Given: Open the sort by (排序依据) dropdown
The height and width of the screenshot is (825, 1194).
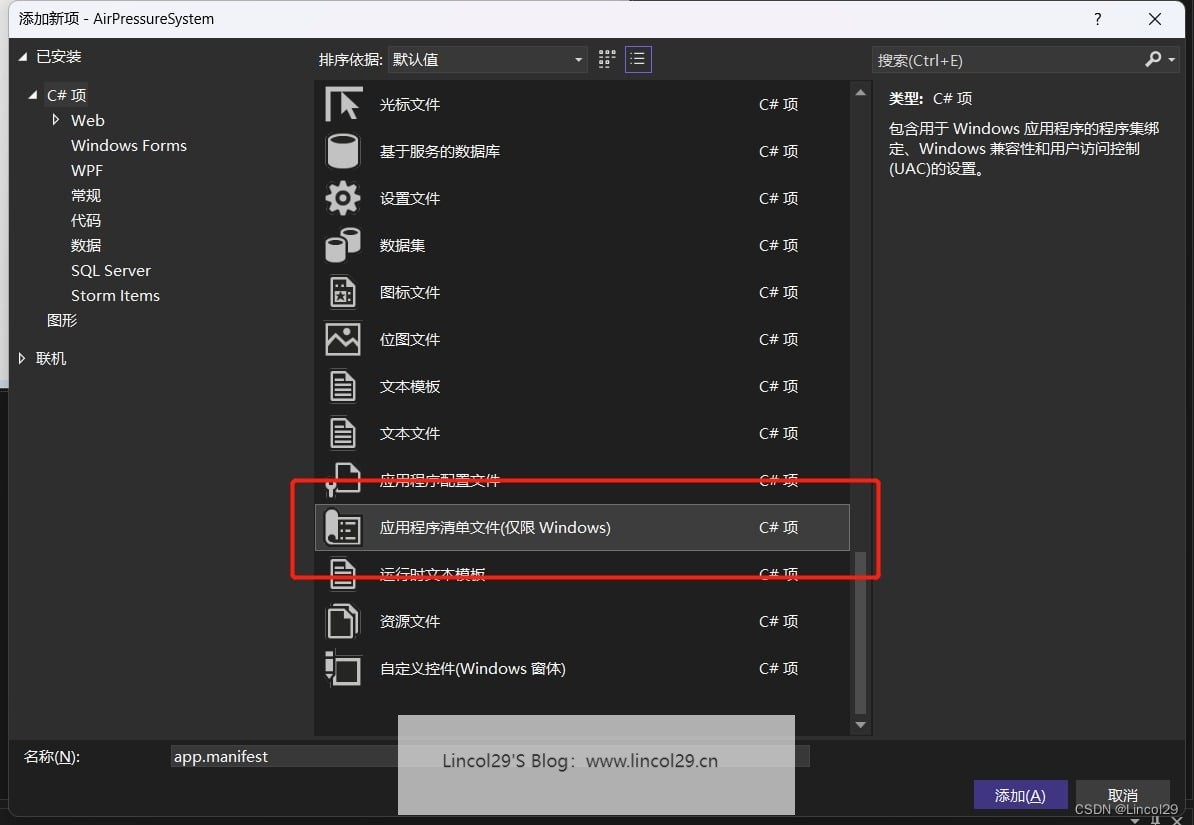Looking at the screenshot, I should [487, 60].
